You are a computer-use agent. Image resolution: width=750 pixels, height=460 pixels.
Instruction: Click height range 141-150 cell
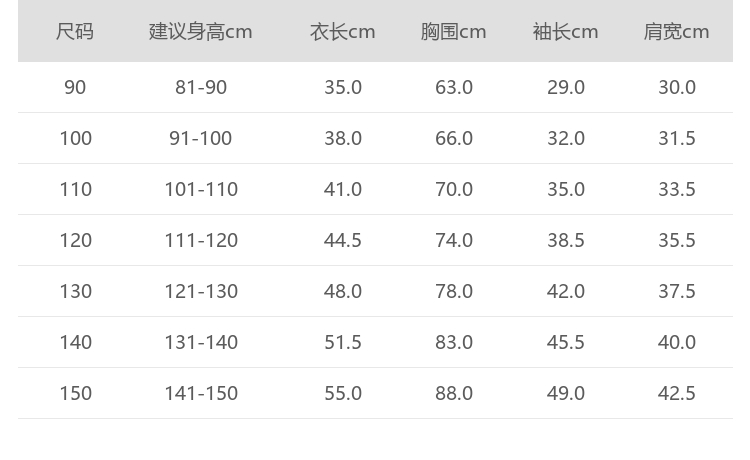[201, 394]
